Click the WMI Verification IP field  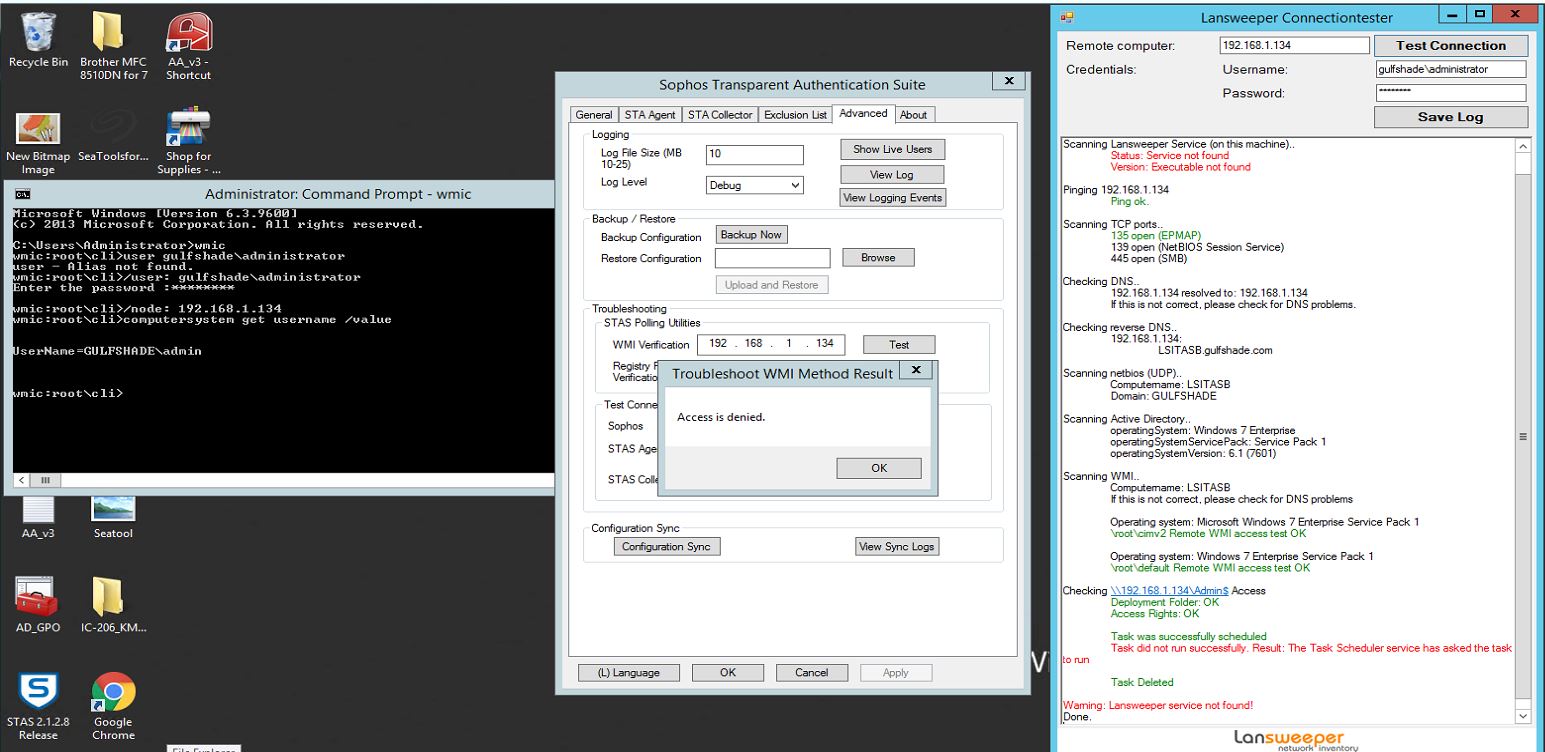770,344
